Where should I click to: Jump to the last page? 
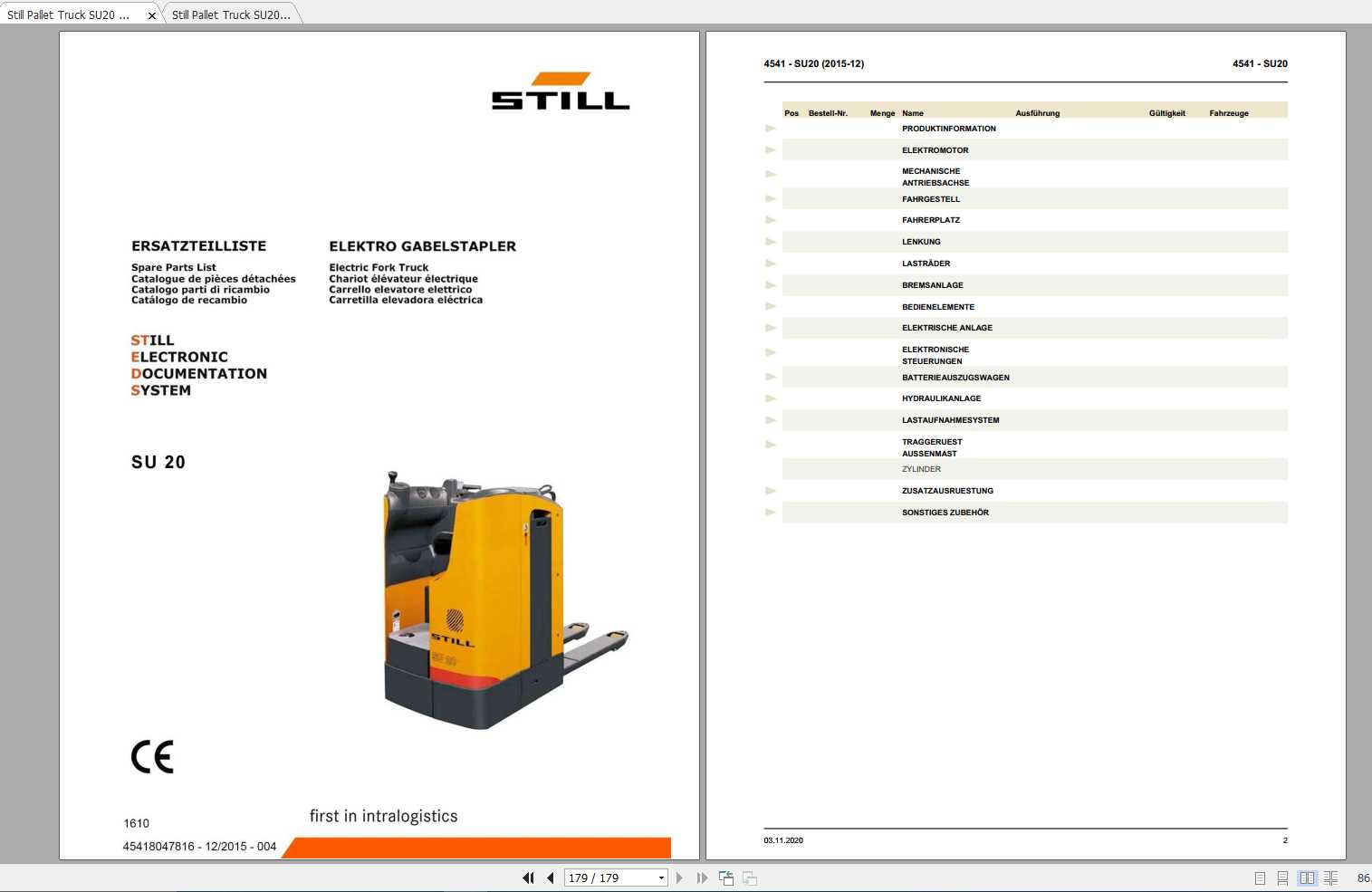702,878
